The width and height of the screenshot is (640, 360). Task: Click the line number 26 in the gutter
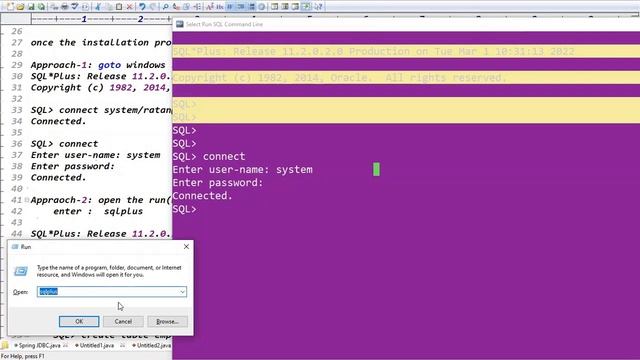pos(17,31)
